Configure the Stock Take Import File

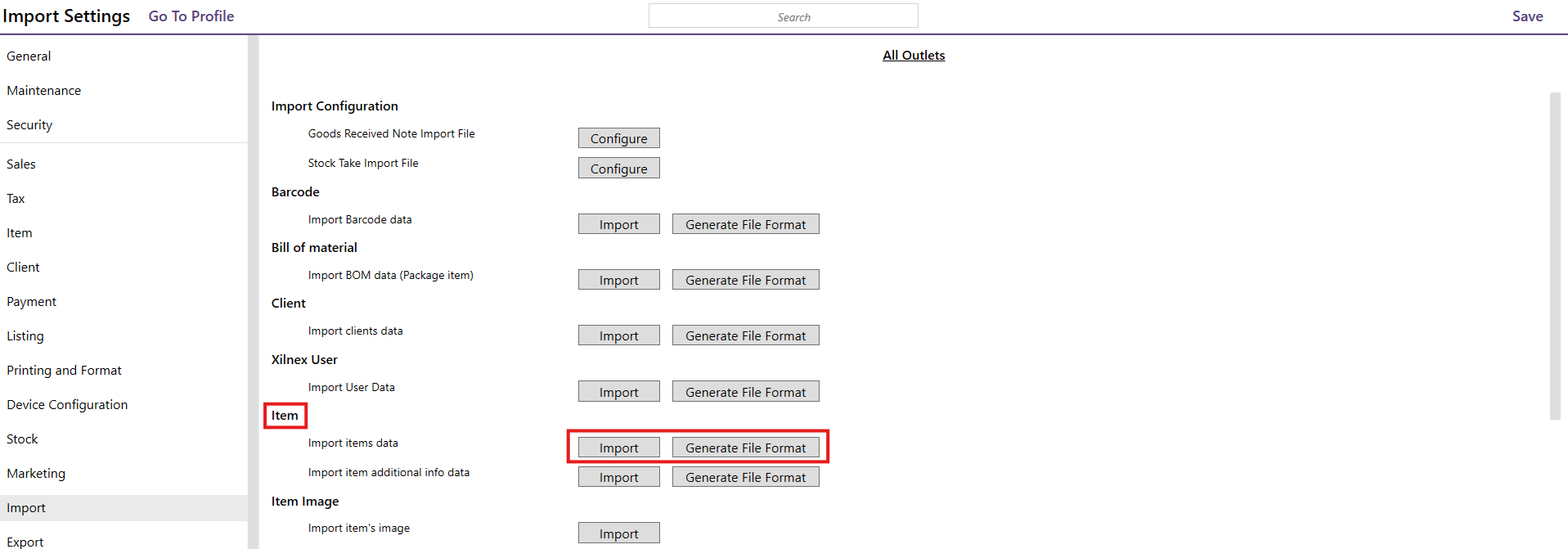pyautogui.click(x=618, y=169)
